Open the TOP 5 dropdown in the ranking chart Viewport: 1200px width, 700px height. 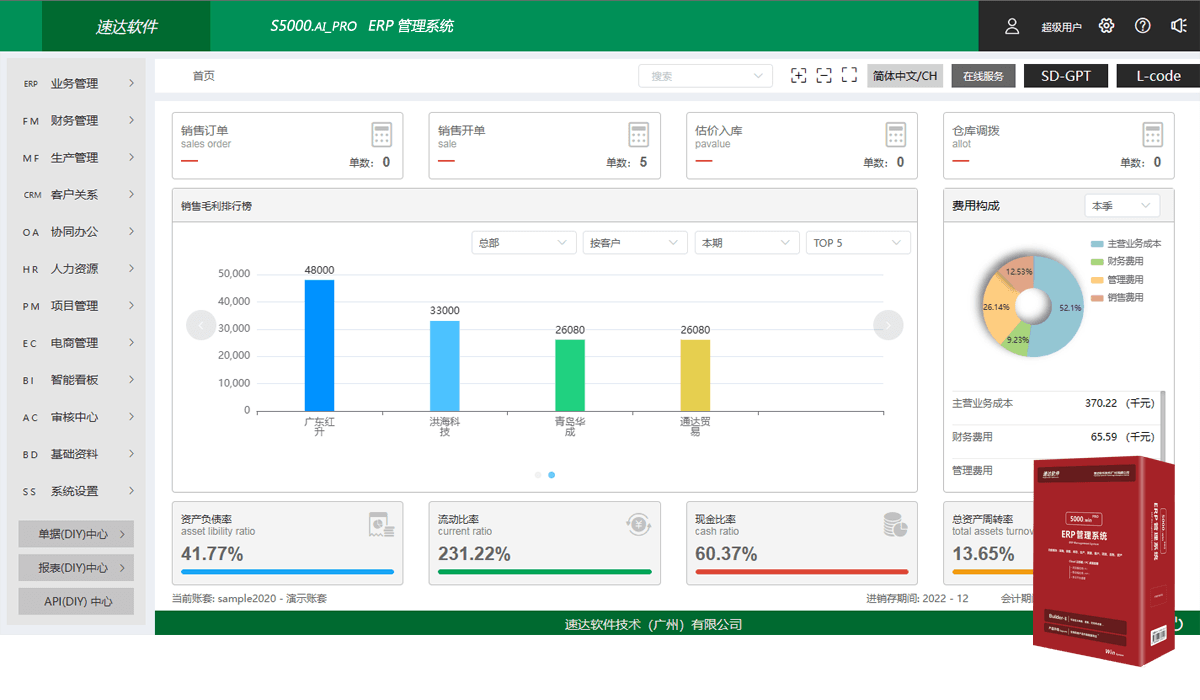[x=860, y=242]
